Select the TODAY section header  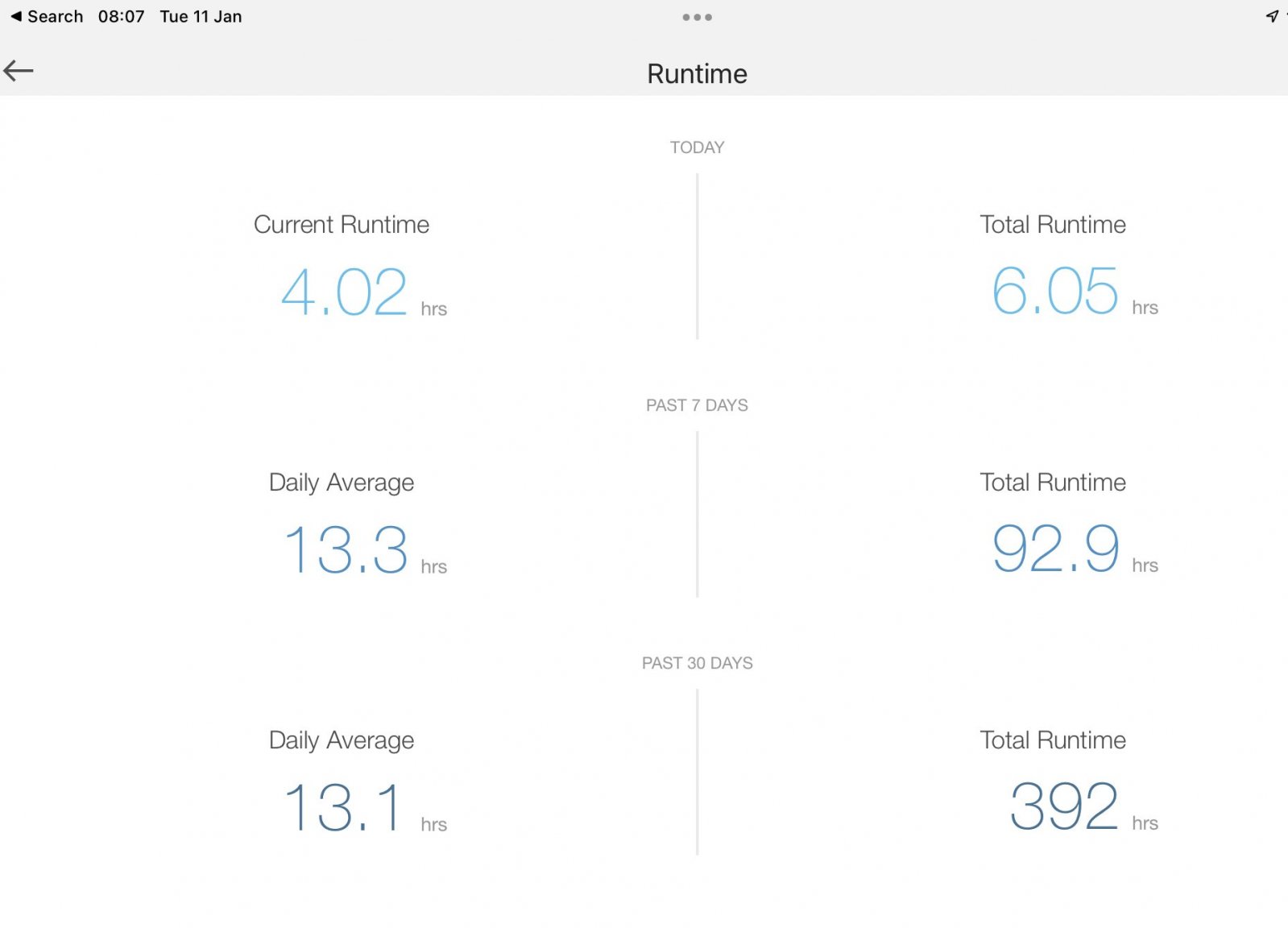tap(697, 147)
